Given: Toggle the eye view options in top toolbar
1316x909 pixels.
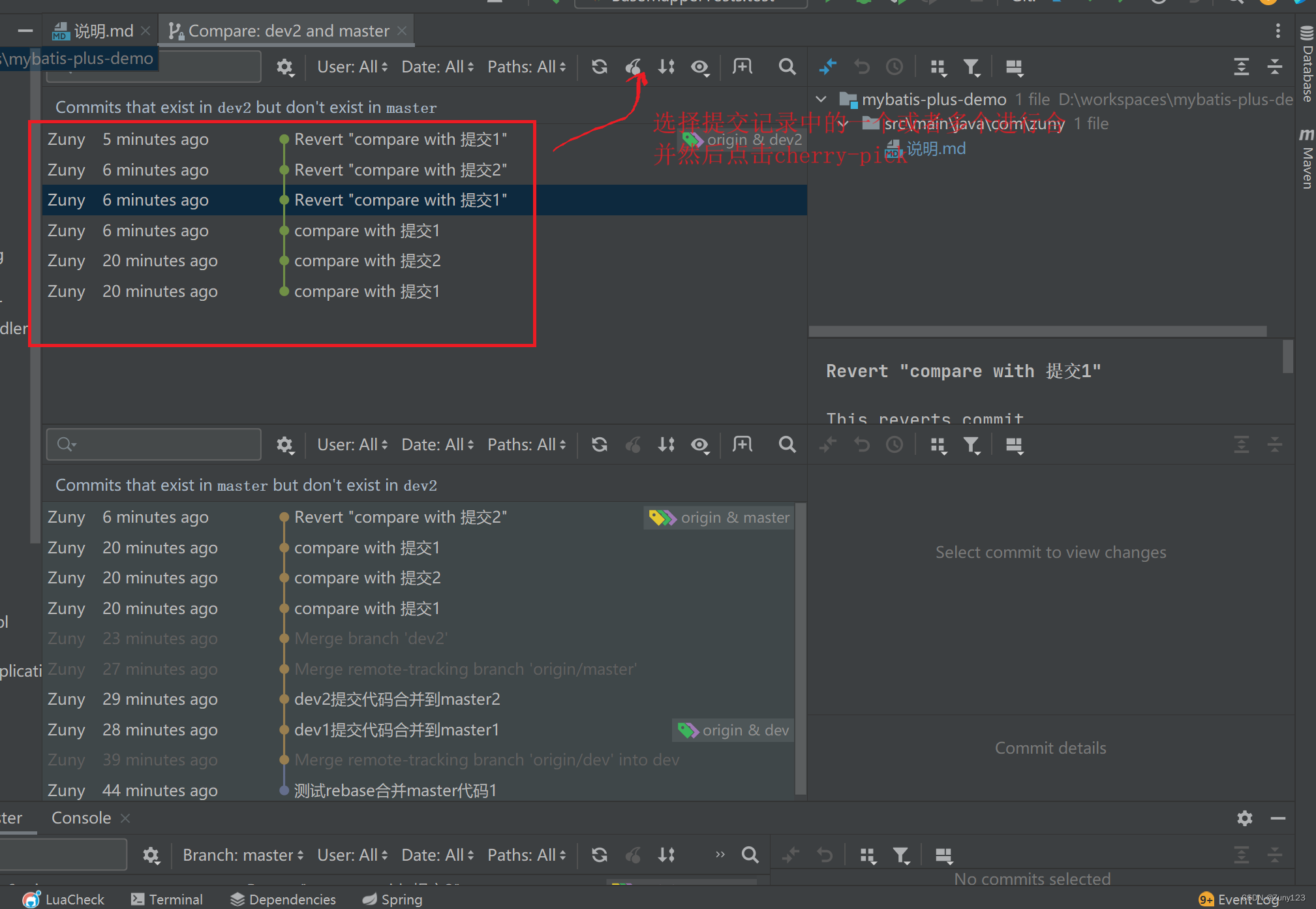Looking at the screenshot, I should tap(700, 67).
